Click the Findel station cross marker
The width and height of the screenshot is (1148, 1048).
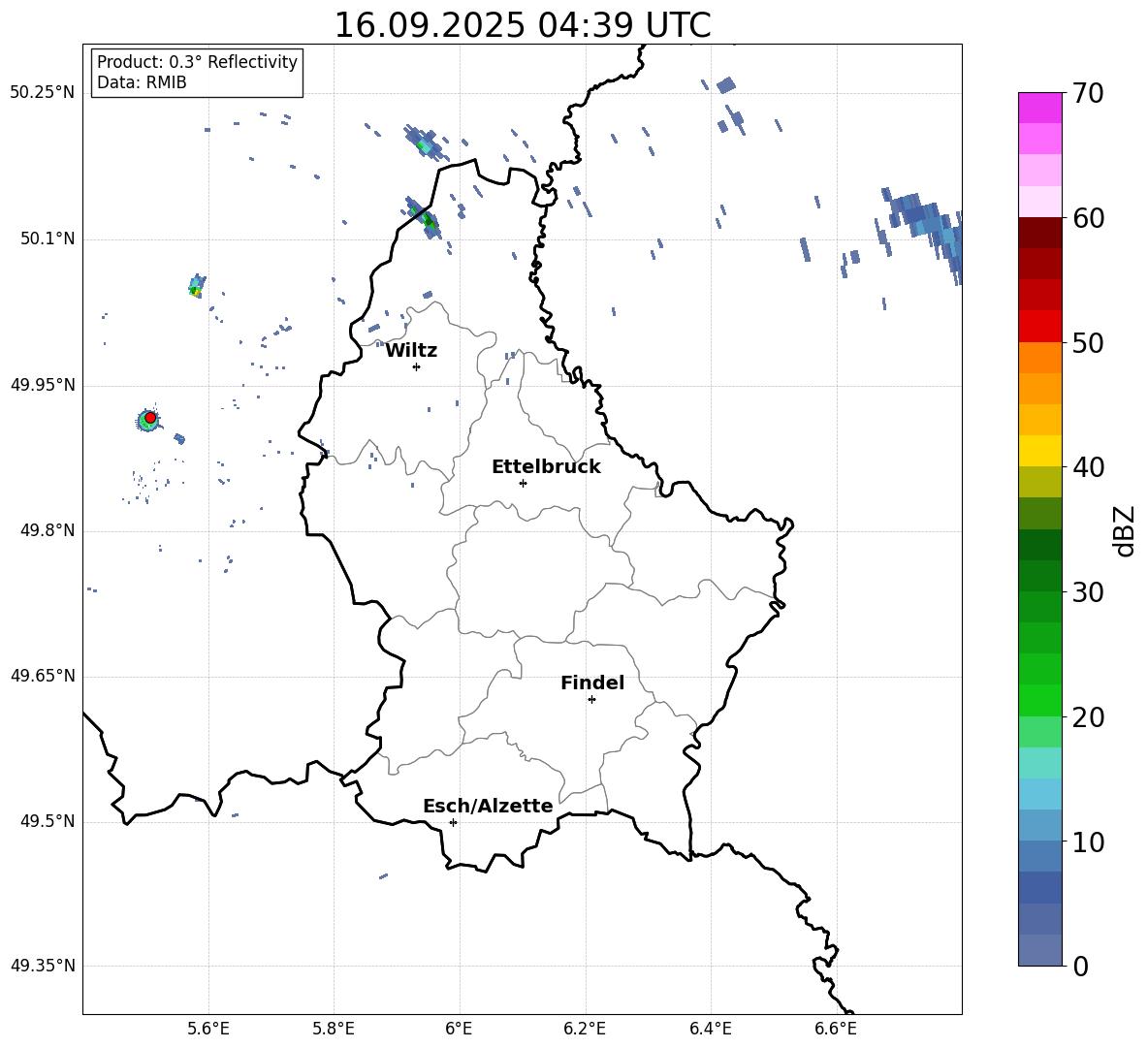pyautogui.click(x=591, y=700)
